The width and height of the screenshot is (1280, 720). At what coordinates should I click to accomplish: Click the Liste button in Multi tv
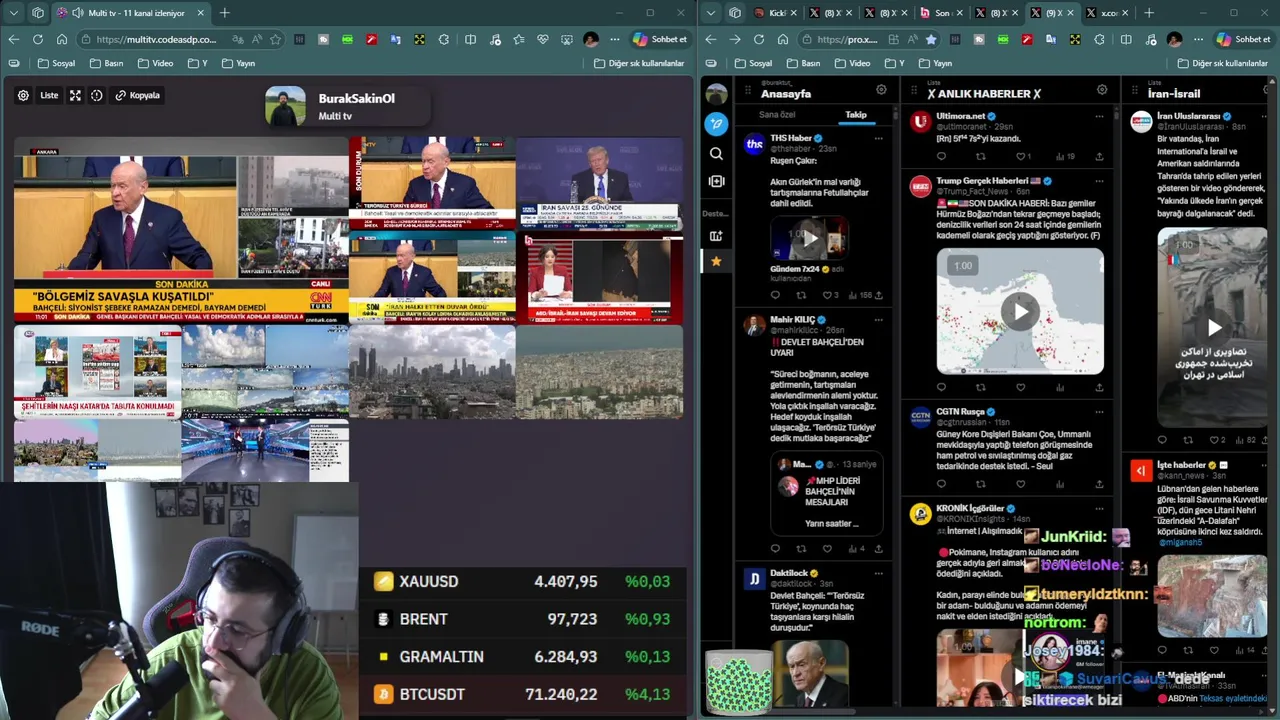[x=49, y=96]
